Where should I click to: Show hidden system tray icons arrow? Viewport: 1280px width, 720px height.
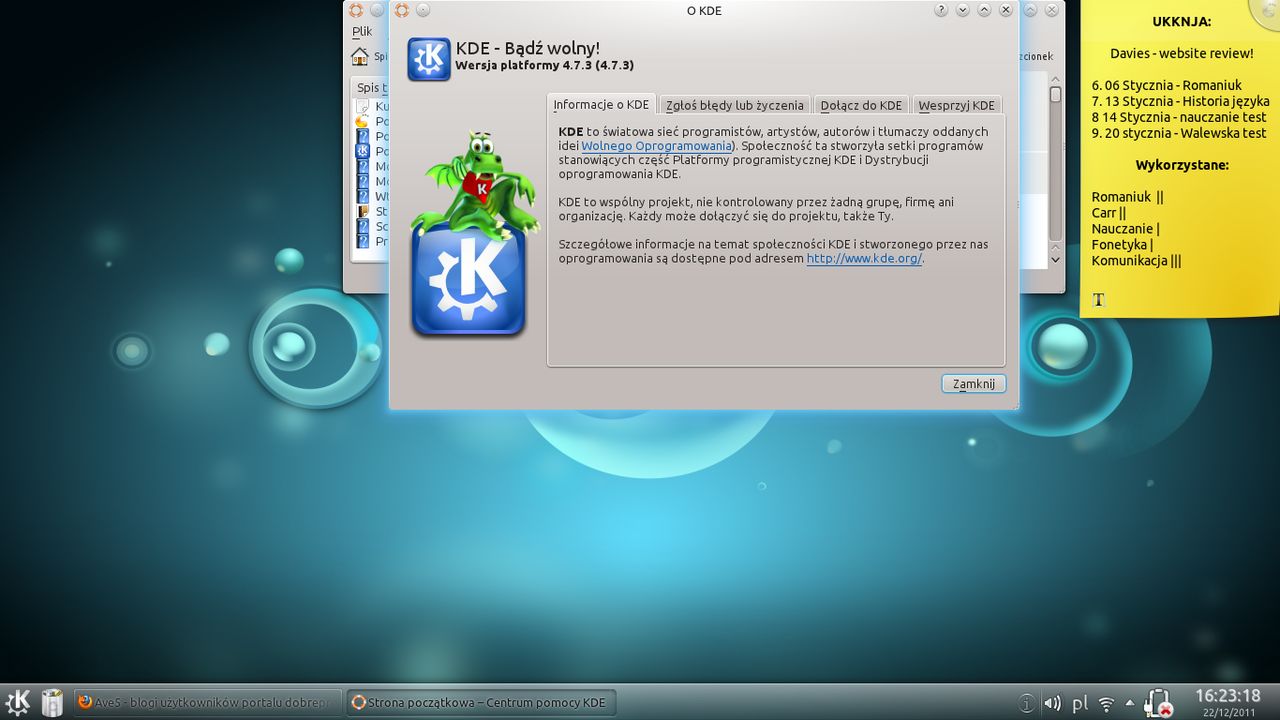[x=1130, y=703]
